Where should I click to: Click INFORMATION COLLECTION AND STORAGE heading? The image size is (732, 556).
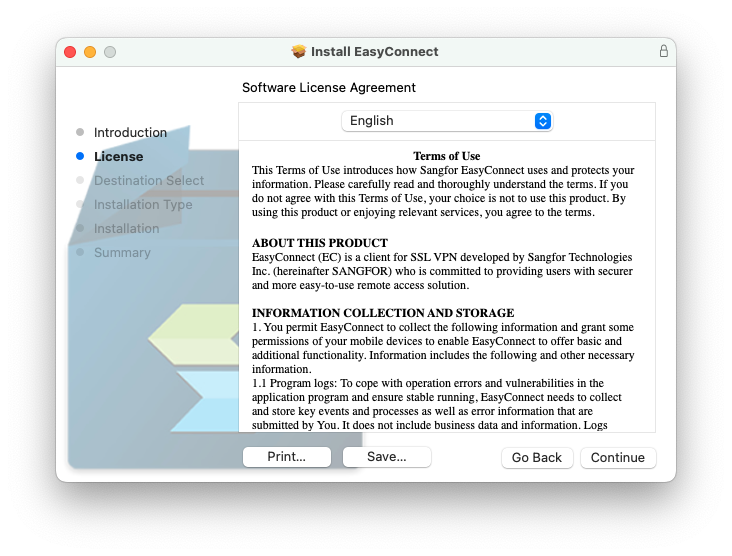point(383,313)
